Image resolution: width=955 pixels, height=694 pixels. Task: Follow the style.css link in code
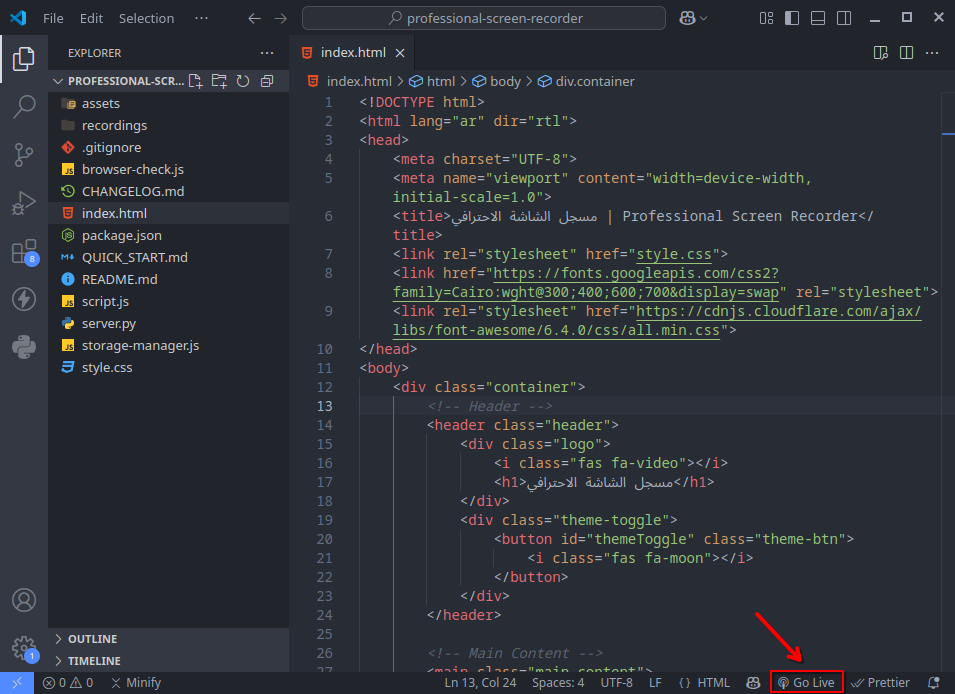674,254
